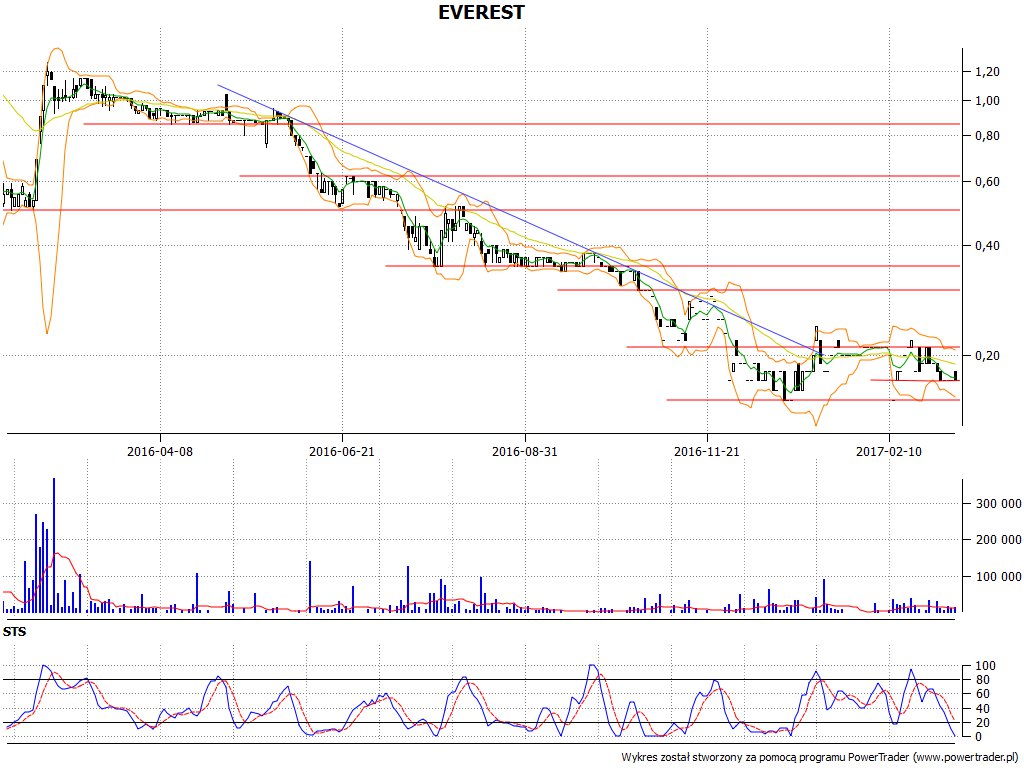This screenshot has height=768, width=1024.
Task: Click the 0,80 price axis label
Action: pos(987,136)
